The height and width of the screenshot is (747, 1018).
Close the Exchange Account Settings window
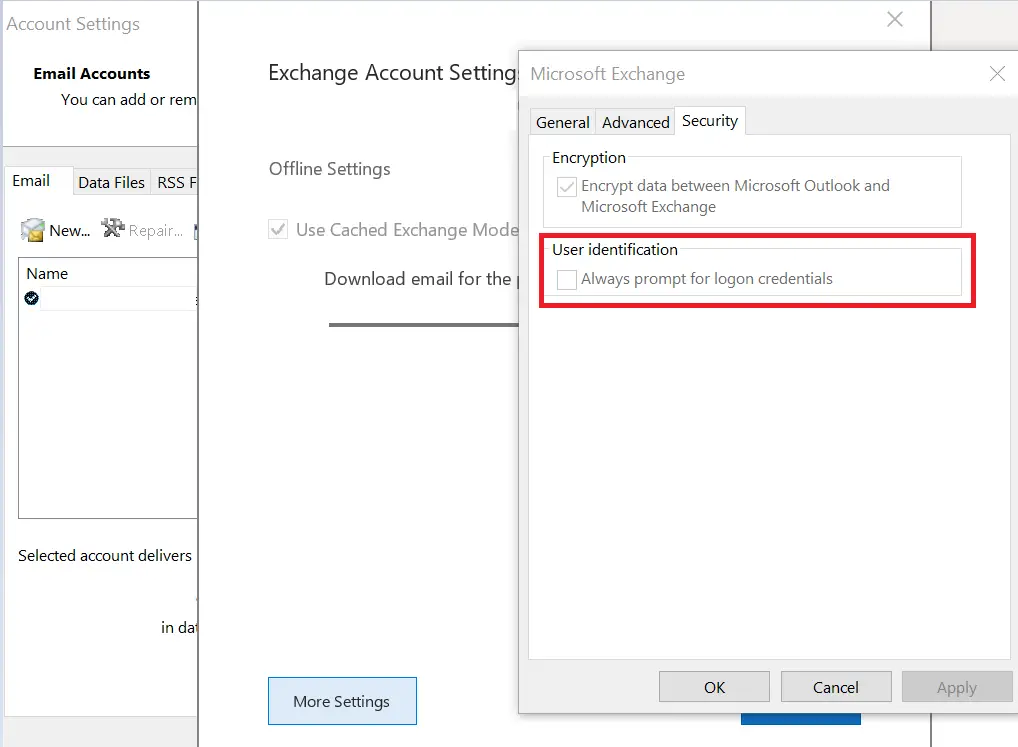[x=895, y=19]
